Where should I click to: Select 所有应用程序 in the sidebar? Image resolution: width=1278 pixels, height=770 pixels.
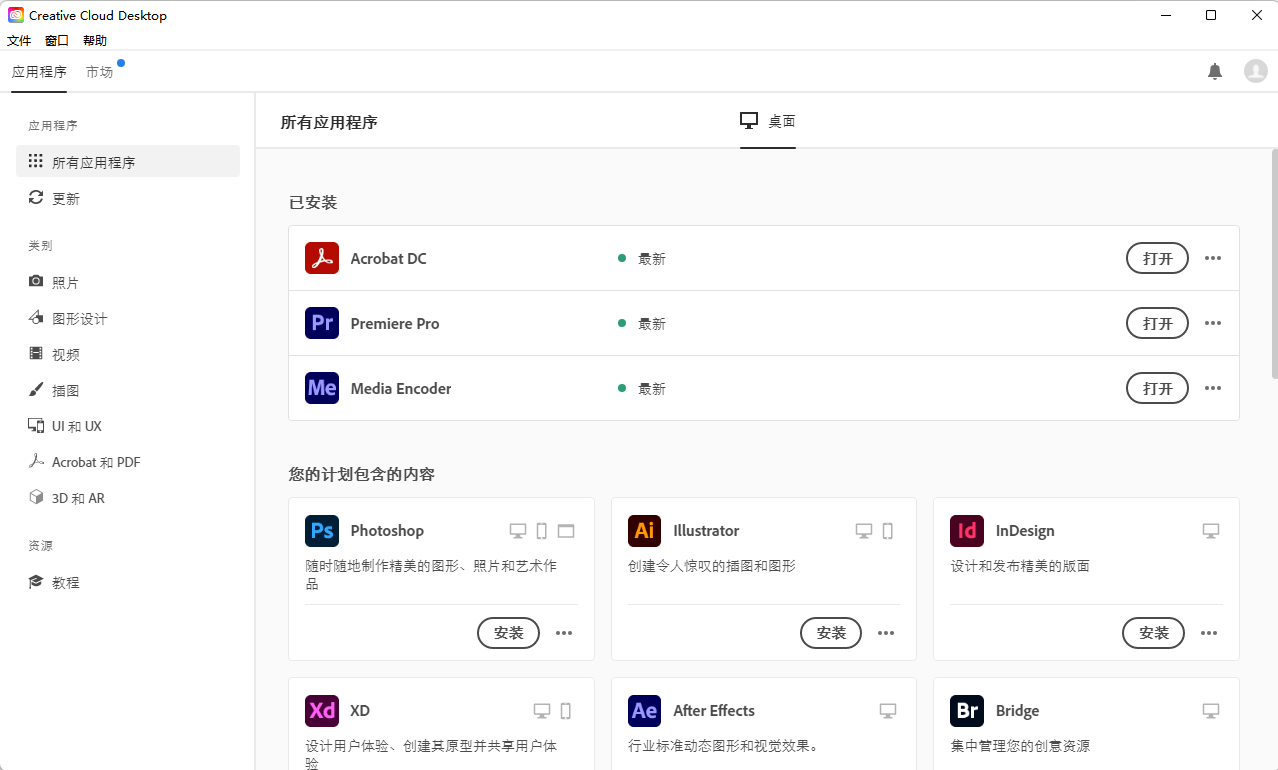point(128,162)
